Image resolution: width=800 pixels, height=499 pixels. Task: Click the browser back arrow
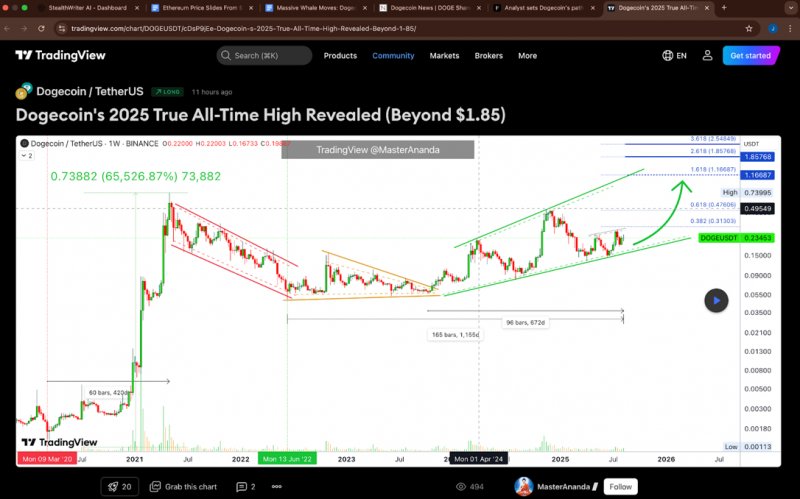7,29
